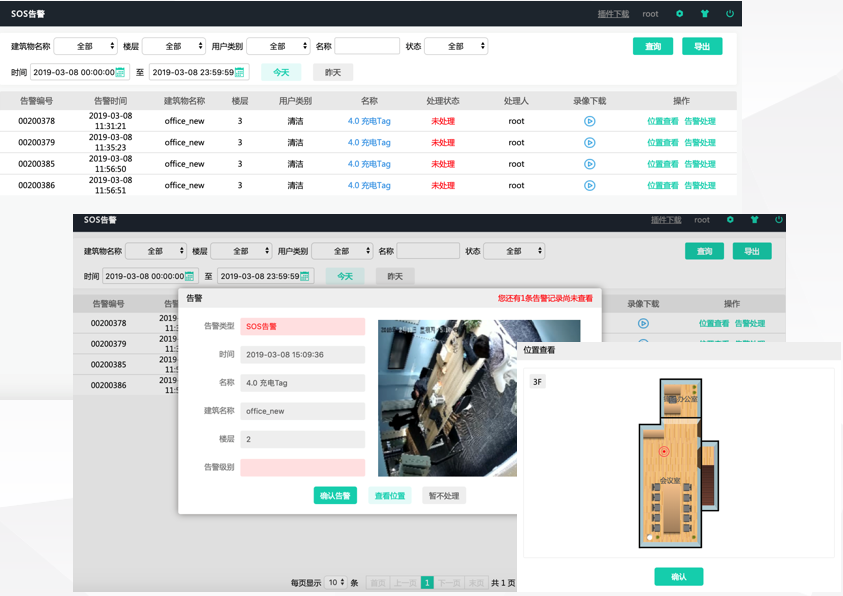This screenshot has width=843, height=596.
Task: Click red location marker on floor map
Action: (664, 451)
